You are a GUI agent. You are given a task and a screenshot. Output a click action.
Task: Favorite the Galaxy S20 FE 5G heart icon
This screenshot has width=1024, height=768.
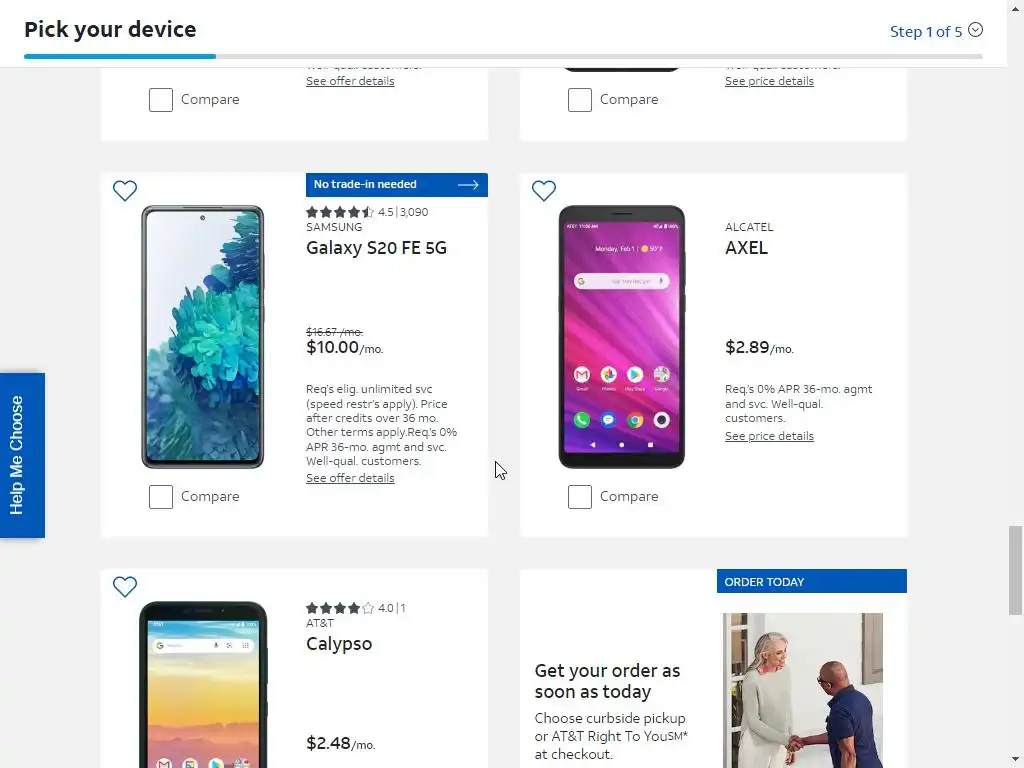(x=125, y=191)
